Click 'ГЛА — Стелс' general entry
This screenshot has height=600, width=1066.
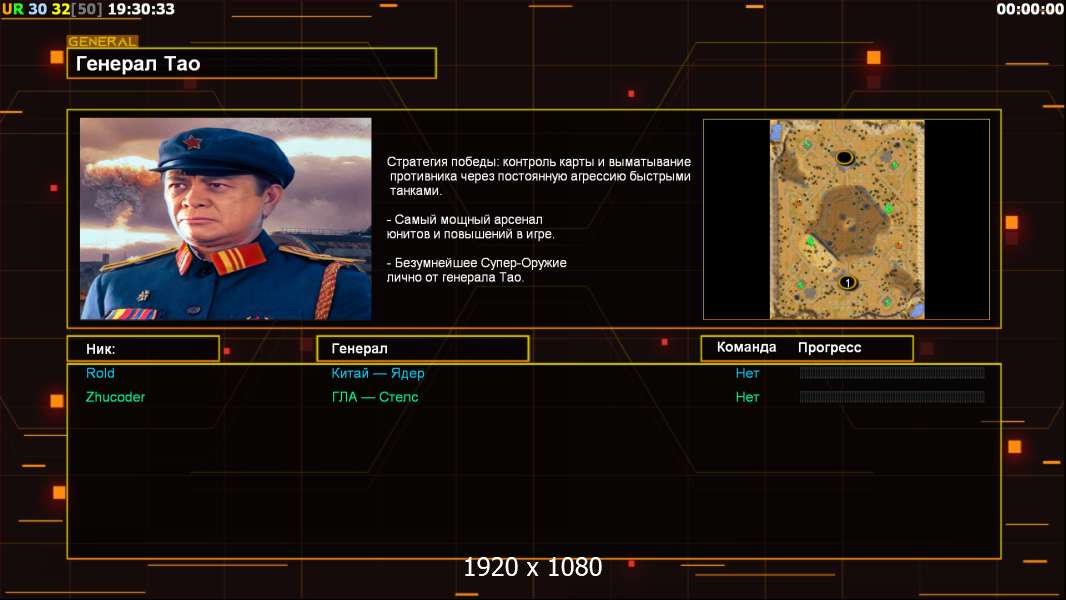coord(375,397)
